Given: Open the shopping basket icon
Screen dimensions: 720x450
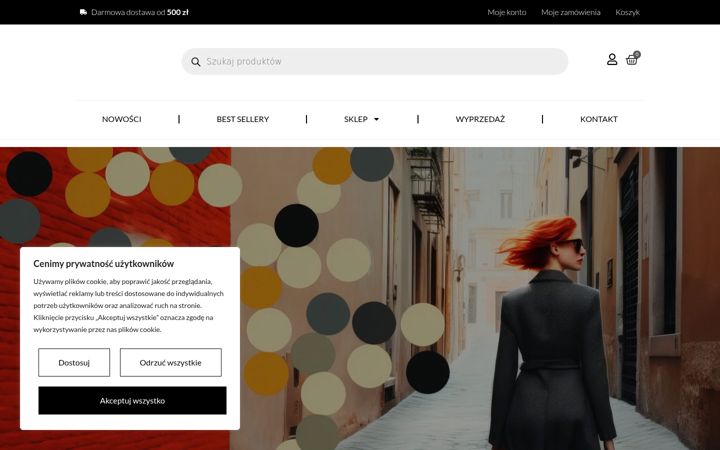Looking at the screenshot, I should click(x=632, y=58).
